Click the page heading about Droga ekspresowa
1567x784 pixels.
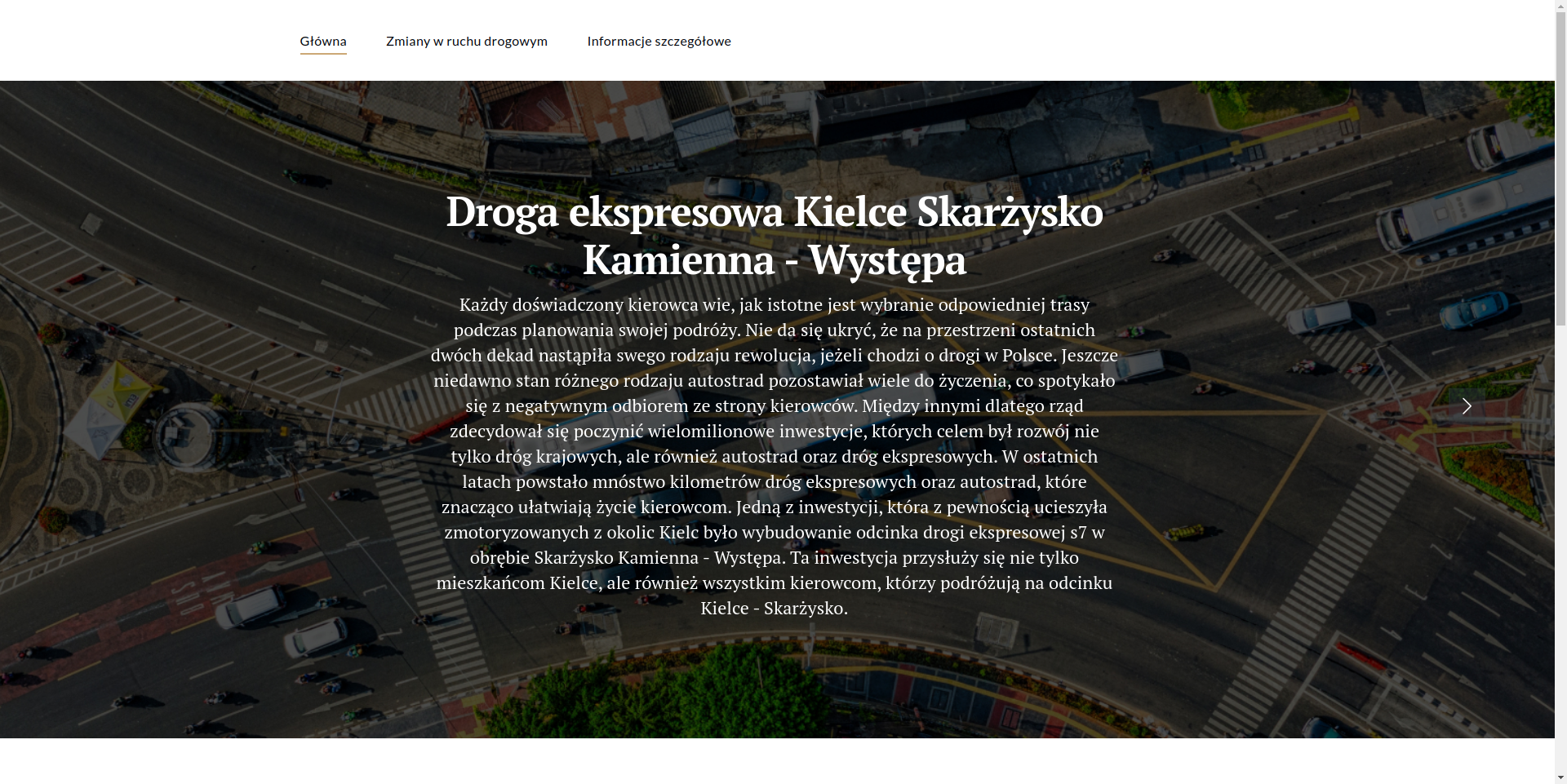[775, 237]
